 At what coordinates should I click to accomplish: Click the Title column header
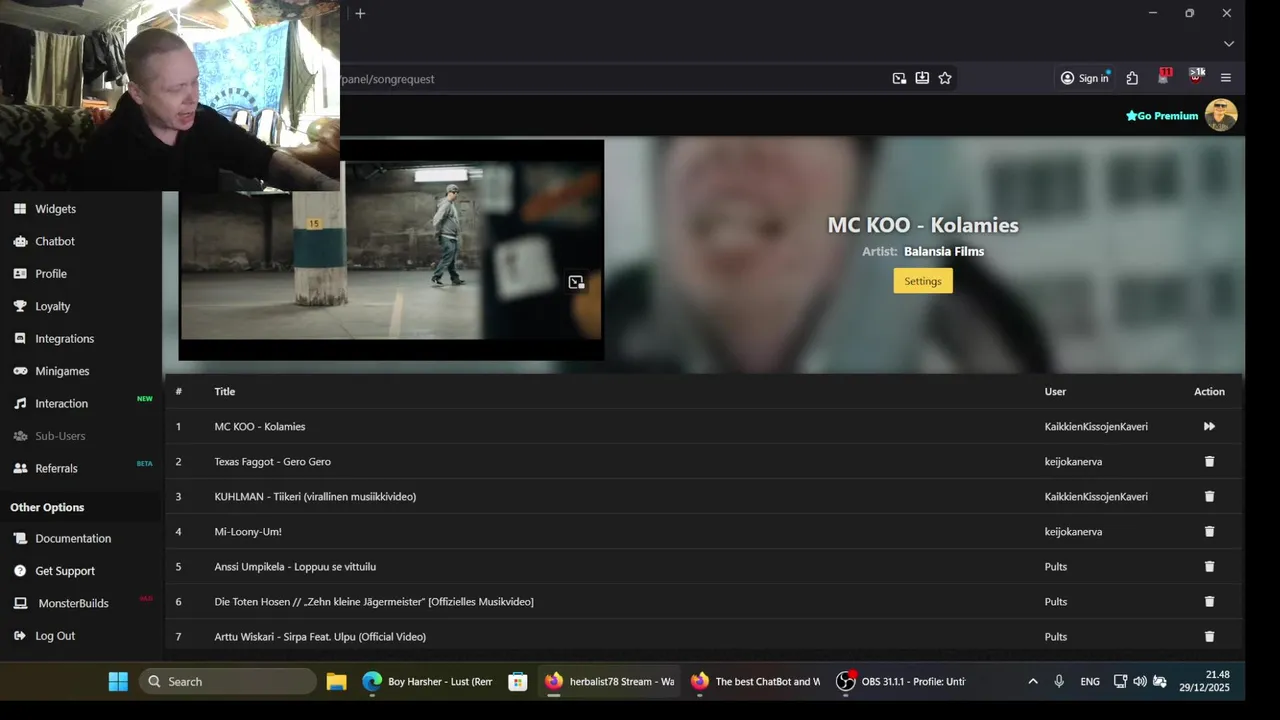pyautogui.click(x=225, y=392)
